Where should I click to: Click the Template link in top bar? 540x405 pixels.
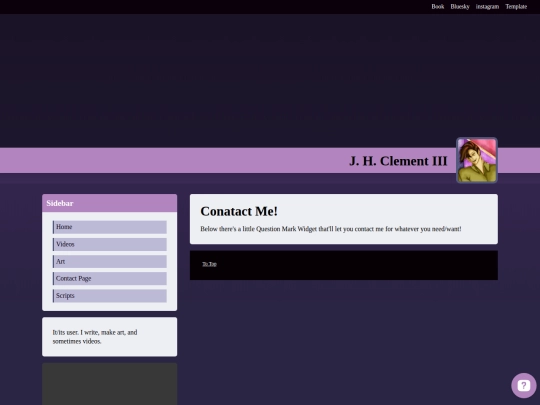pos(516,7)
